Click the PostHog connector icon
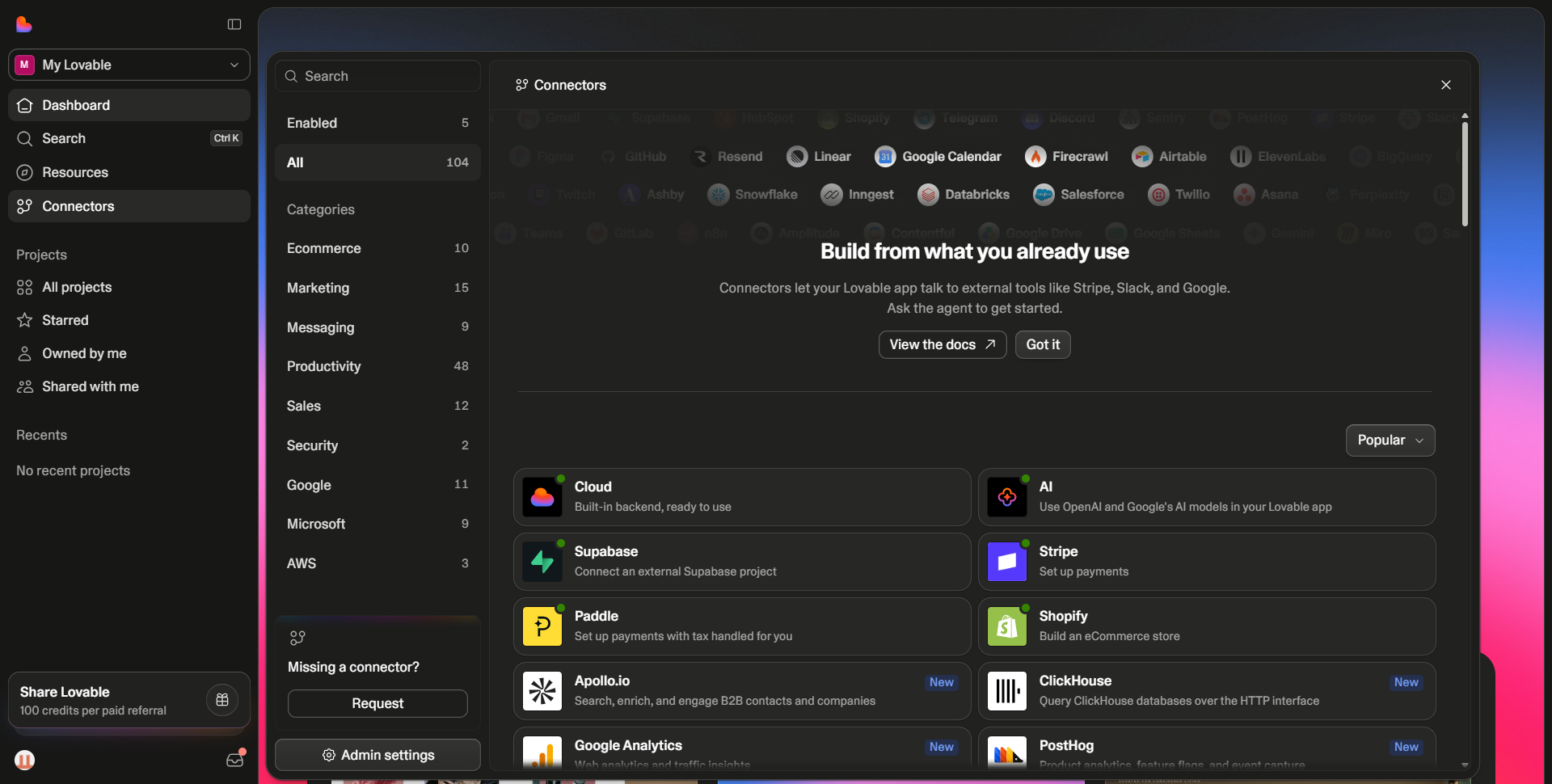Image resolution: width=1552 pixels, height=784 pixels. point(1007,752)
